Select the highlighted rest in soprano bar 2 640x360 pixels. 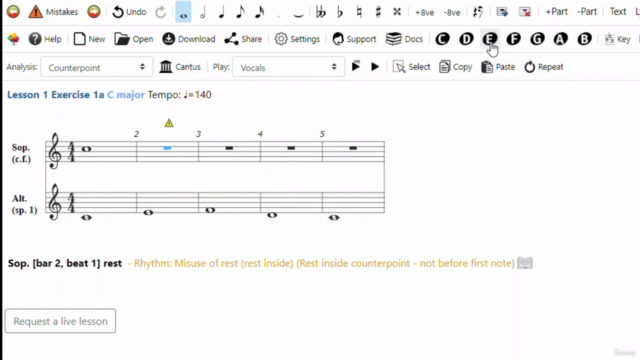(x=167, y=148)
